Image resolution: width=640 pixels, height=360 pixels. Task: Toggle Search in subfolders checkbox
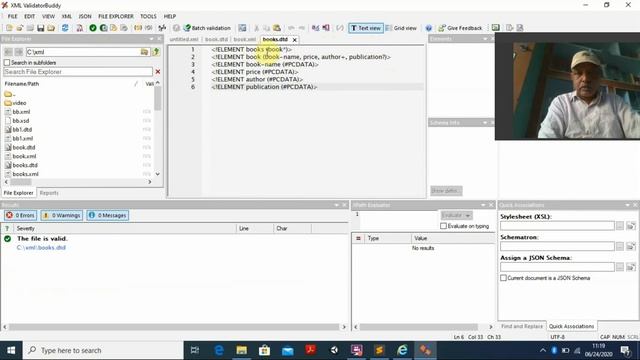pyautogui.click(x=7, y=62)
